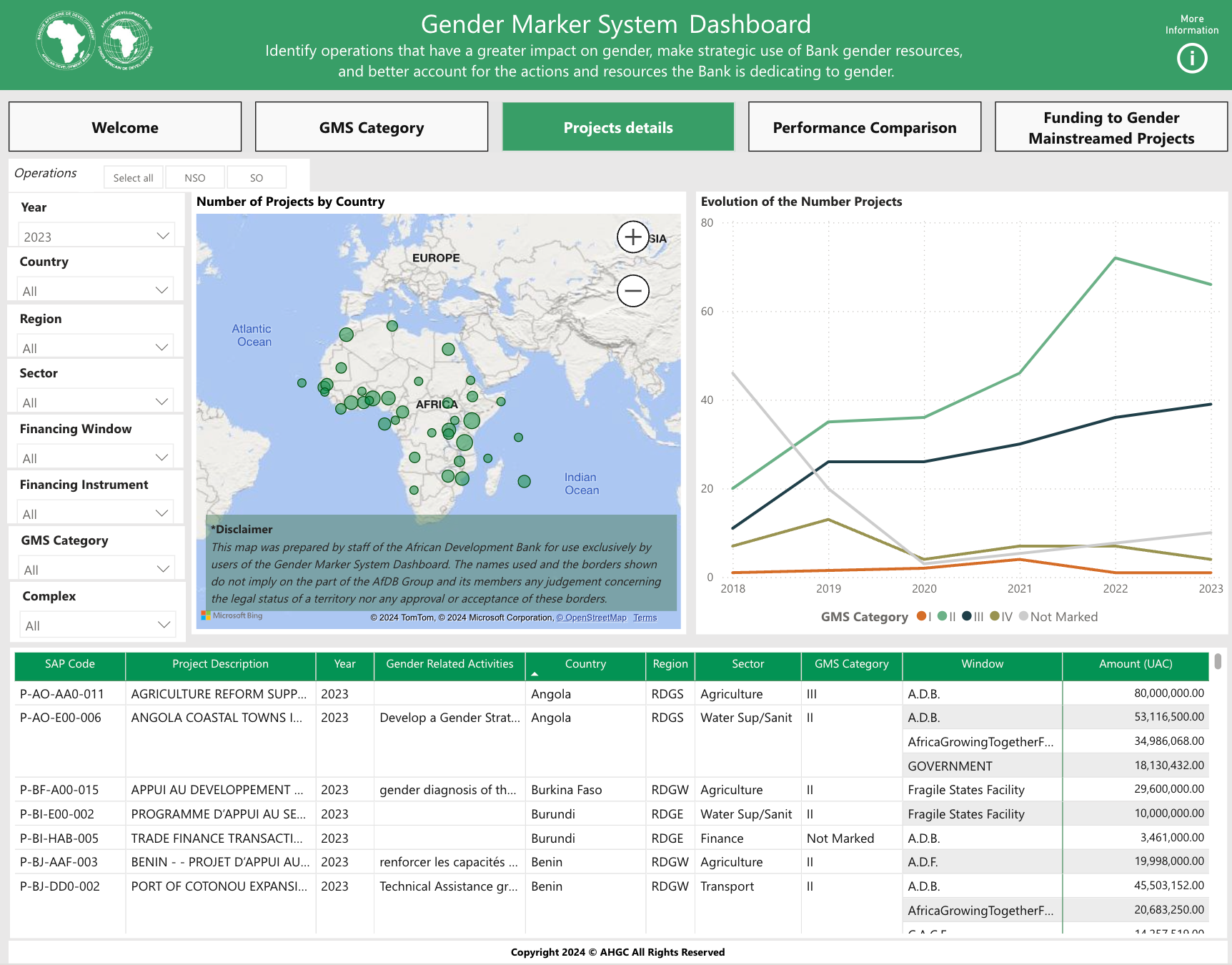Open the Performance Comparison tab
The width and height of the screenshot is (1232, 965).
tap(864, 127)
